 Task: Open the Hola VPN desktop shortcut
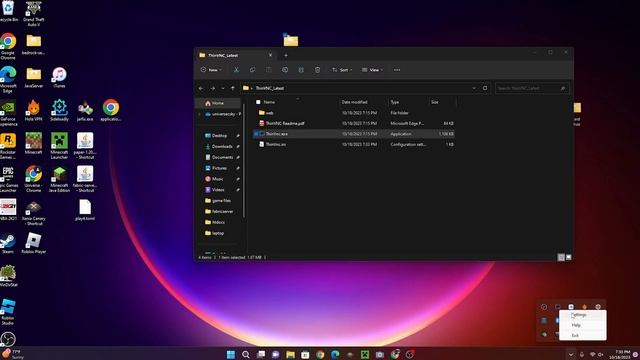(x=33, y=111)
